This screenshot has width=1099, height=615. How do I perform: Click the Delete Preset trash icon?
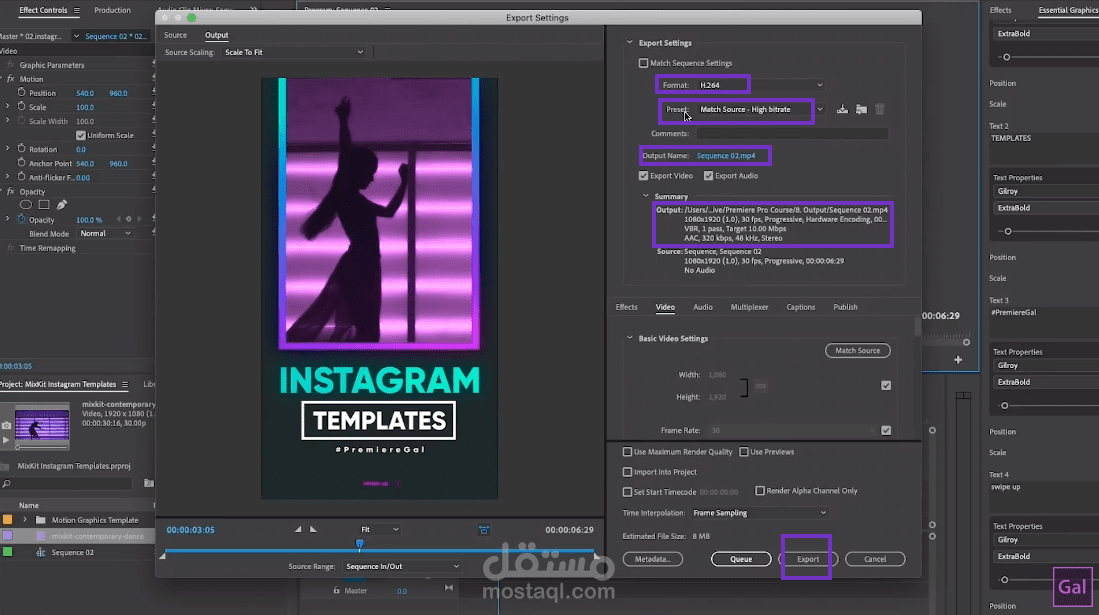[880, 109]
